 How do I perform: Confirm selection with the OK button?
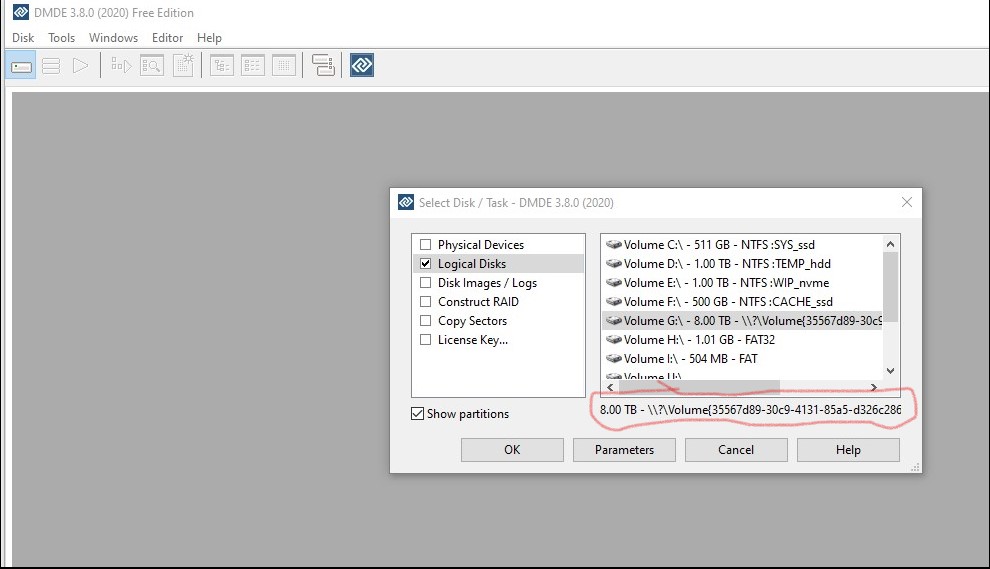(x=512, y=450)
